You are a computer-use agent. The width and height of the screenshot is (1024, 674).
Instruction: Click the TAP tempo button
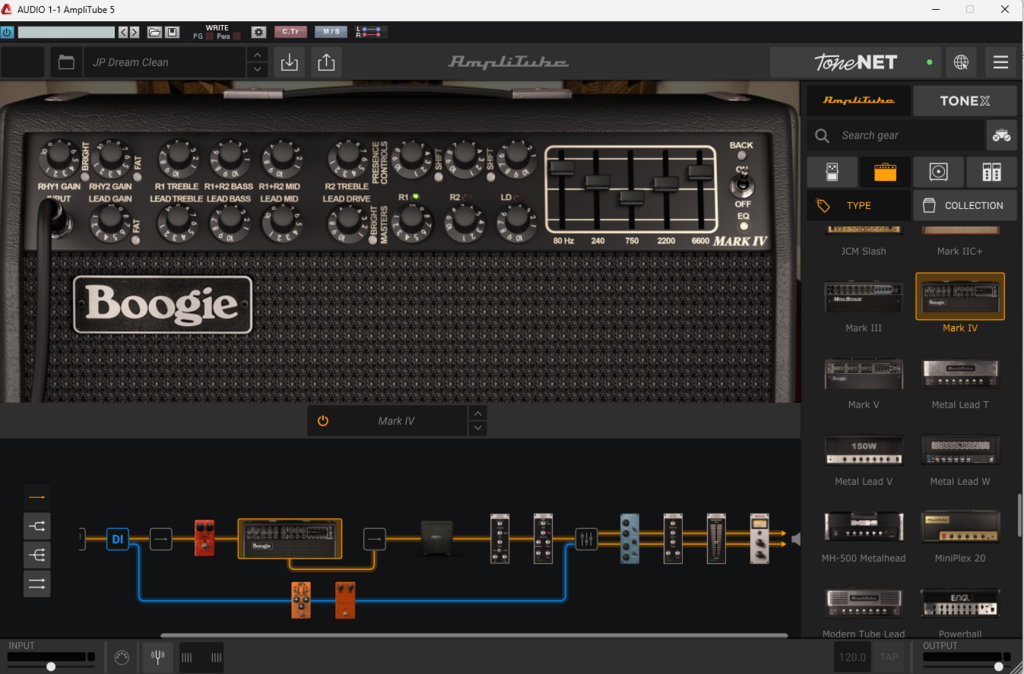[889, 657]
